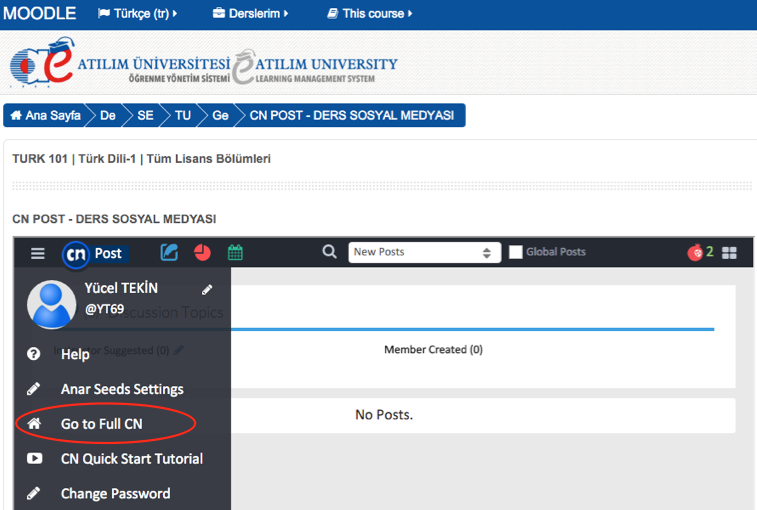757x510 pixels.
Task: Click the user avatar picture
Action: (x=51, y=304)
